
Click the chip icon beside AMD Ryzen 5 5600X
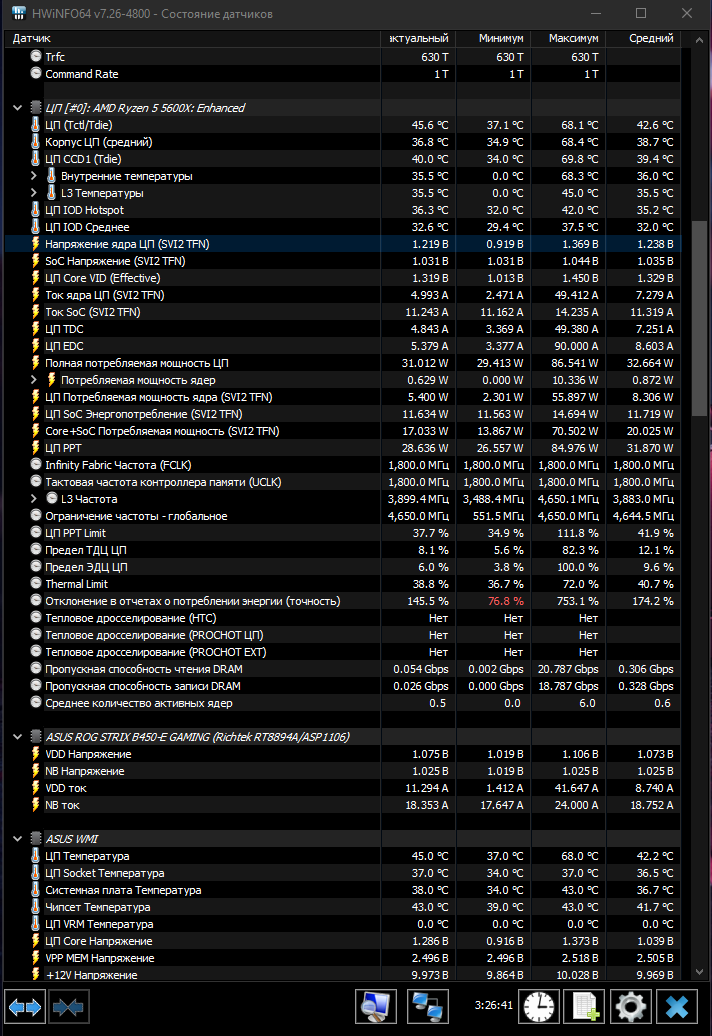pyautogui.click(x=36, y=108)
